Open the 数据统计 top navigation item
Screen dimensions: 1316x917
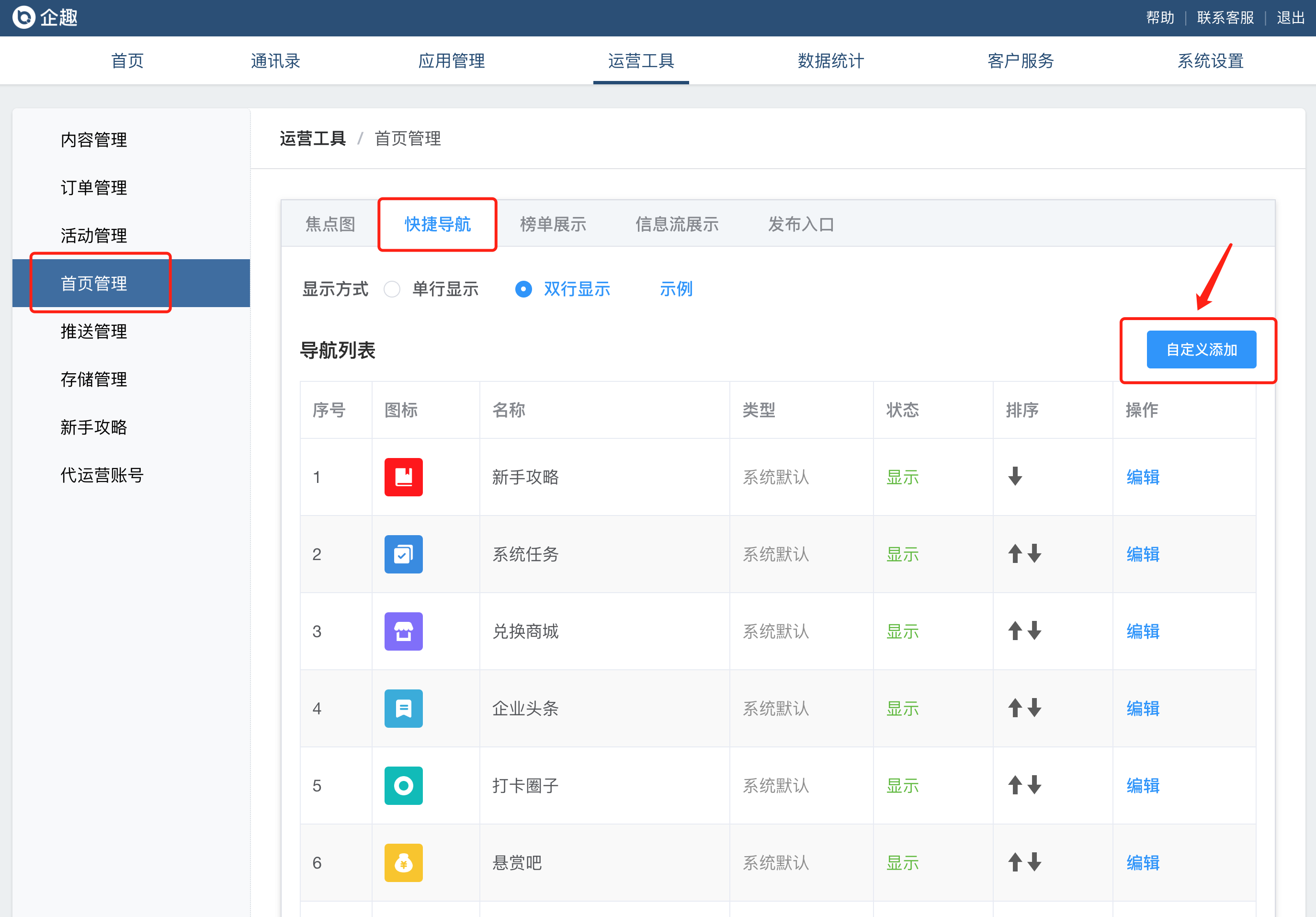click(x=831, y=61)
